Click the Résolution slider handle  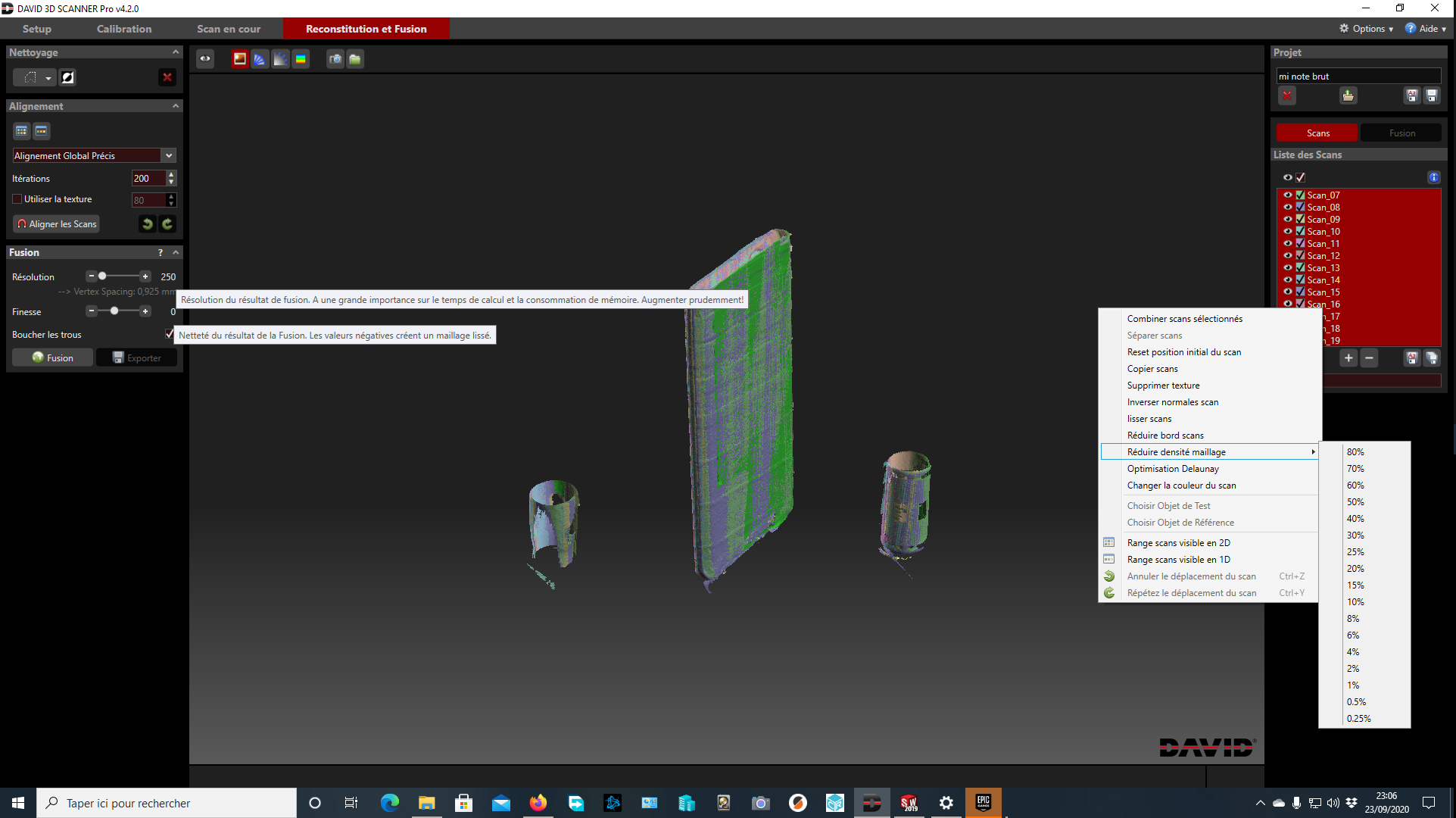[102, 276]
